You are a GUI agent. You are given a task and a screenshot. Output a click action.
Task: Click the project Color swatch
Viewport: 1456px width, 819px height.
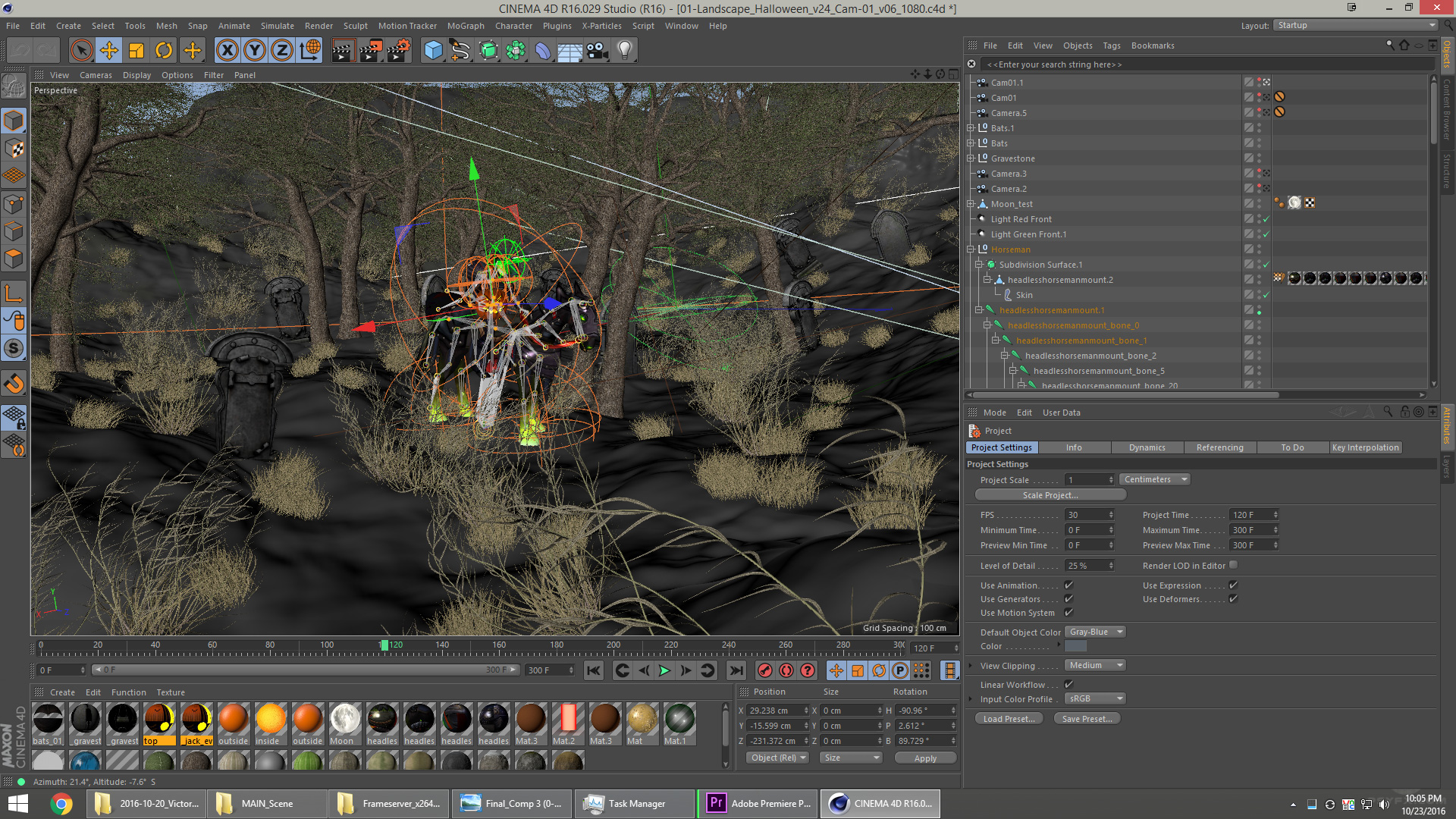pos(1075,646)
